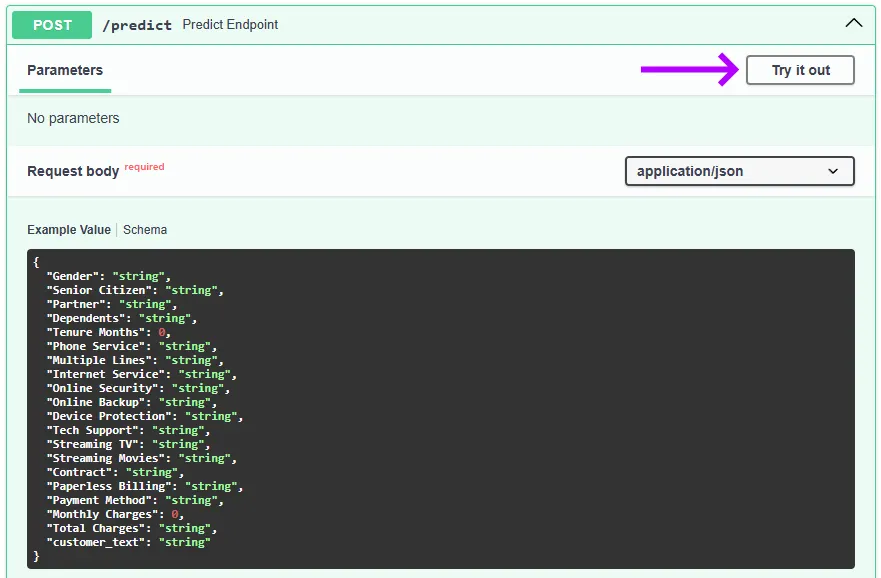Click the red required indicator
The height and width of the screenshot is (578, 881).
point(144,166)
